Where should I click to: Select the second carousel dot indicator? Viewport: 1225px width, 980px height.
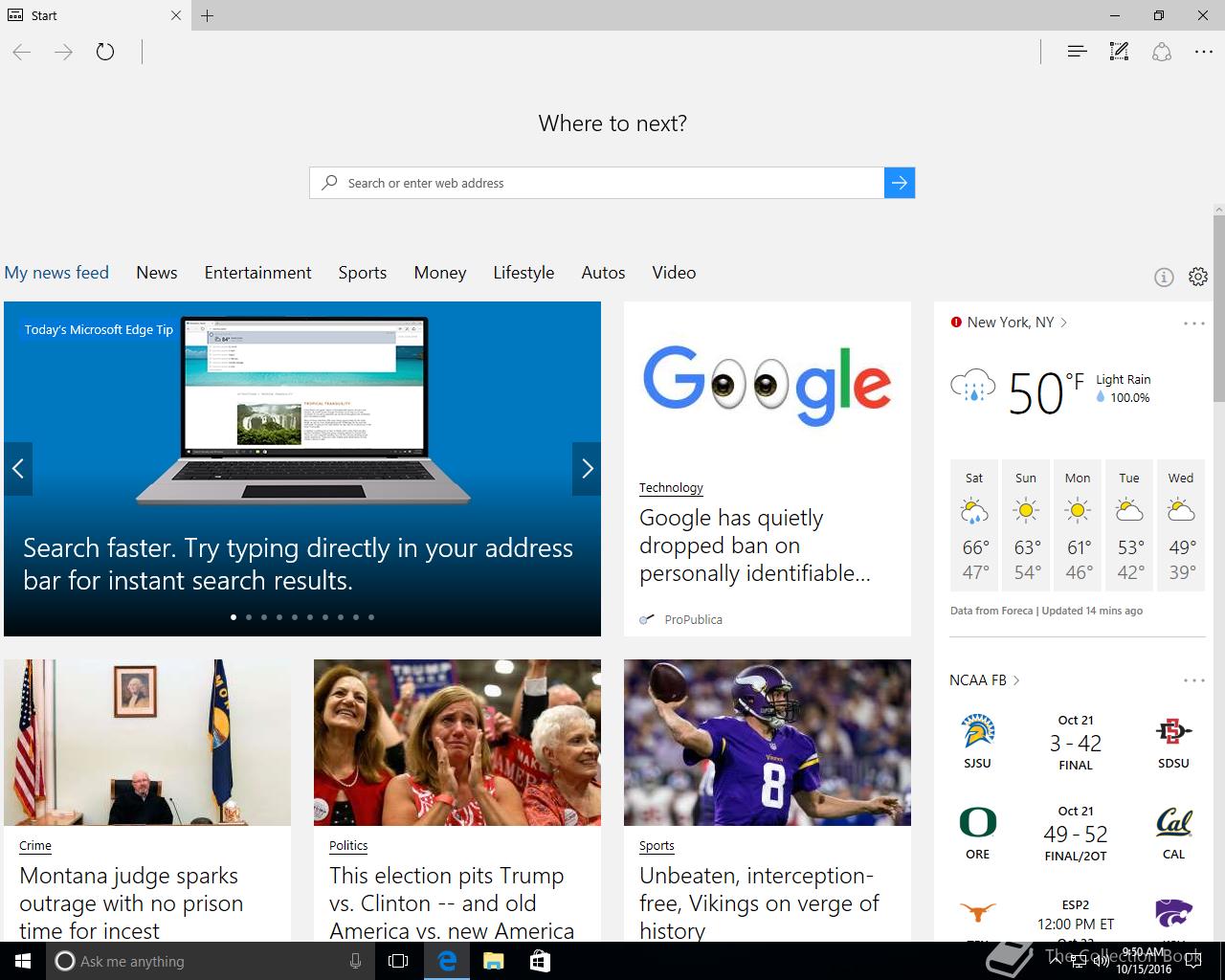tap(249, 617)
